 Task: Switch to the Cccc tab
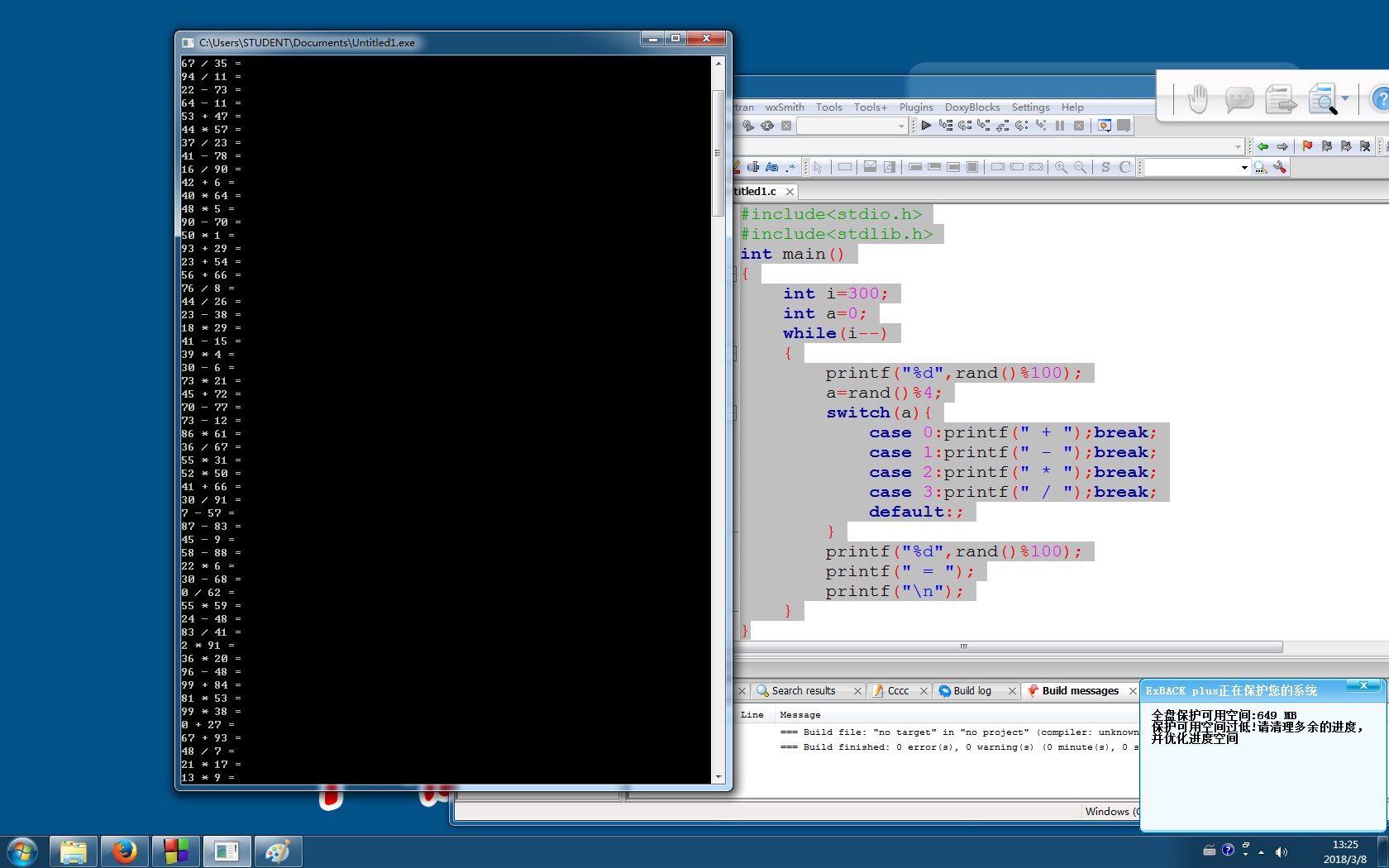898,691
